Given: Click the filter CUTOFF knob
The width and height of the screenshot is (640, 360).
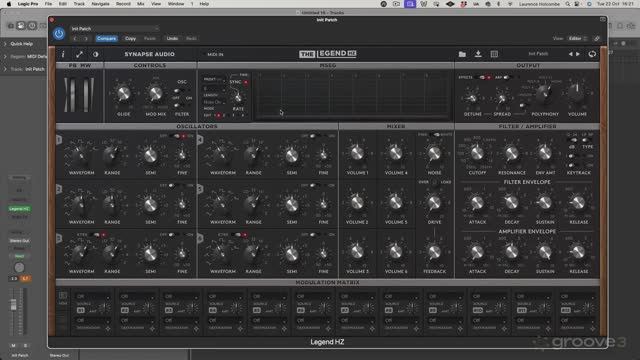Looking at the screenshot, I should pyautogui.click(x=477, y=153).
